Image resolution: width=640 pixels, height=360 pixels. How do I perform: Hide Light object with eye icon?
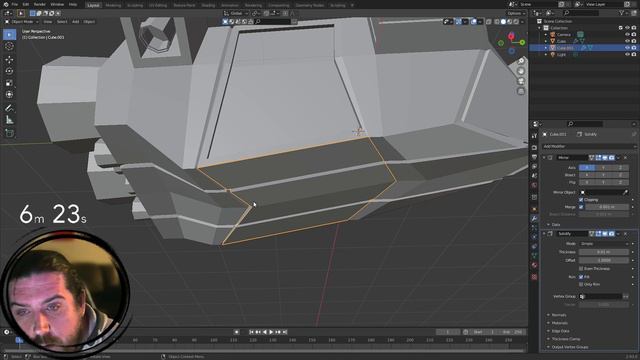(x=627, y=54)
